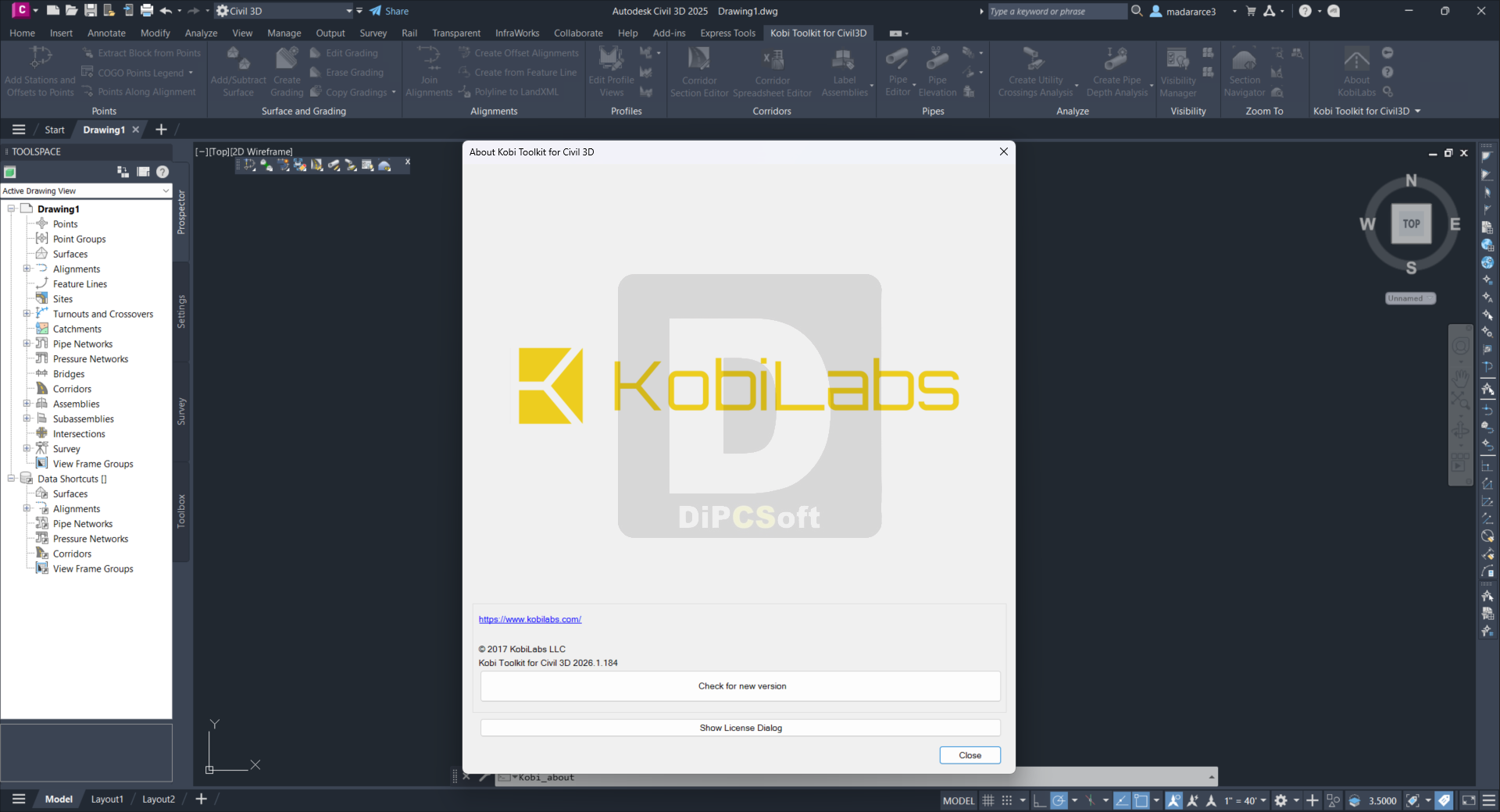The image size is (1500, 812).
Task: Click the search magnifier icon
Action: coord(1137,11)
